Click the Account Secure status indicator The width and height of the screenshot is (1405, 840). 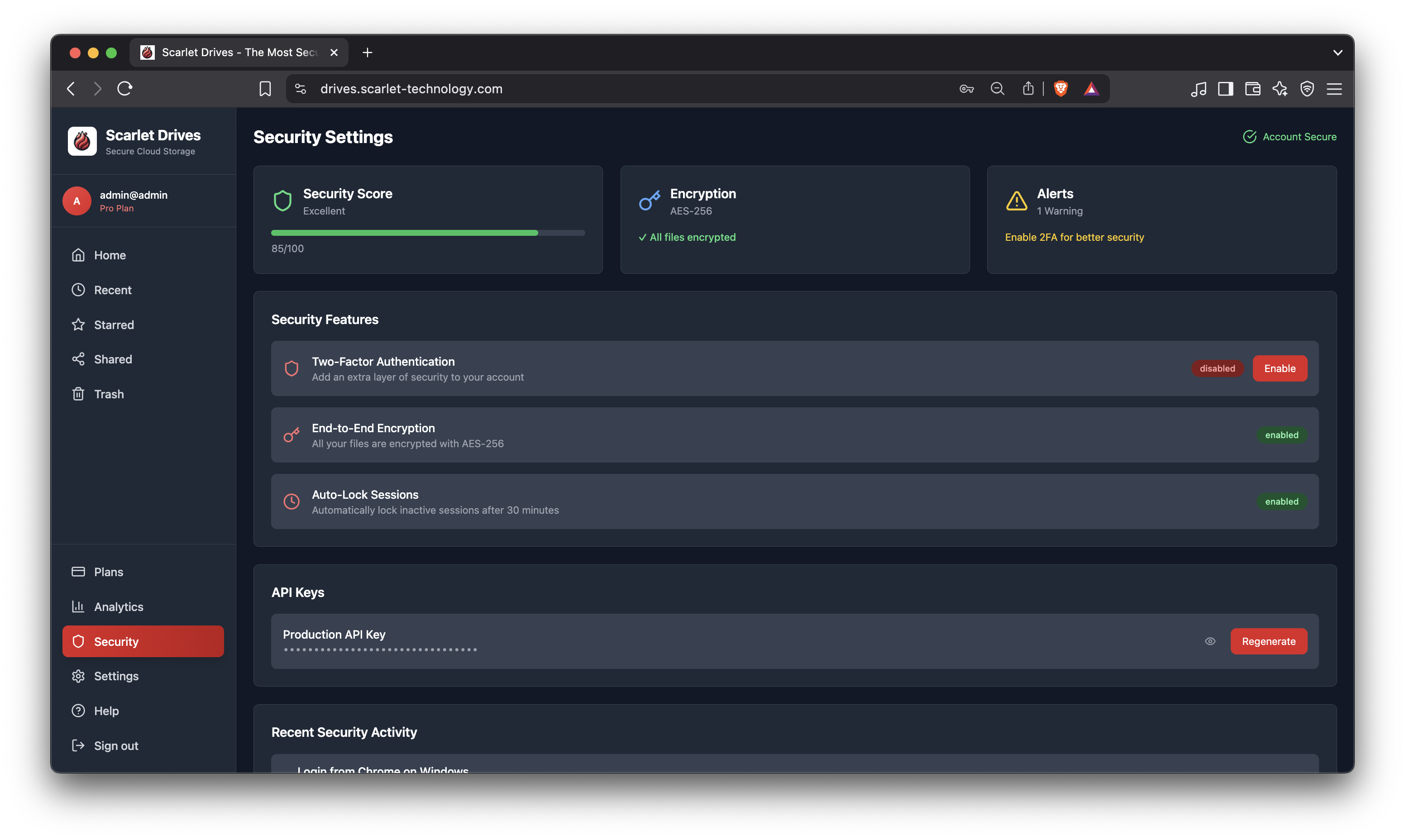(x=1289, y=137)
